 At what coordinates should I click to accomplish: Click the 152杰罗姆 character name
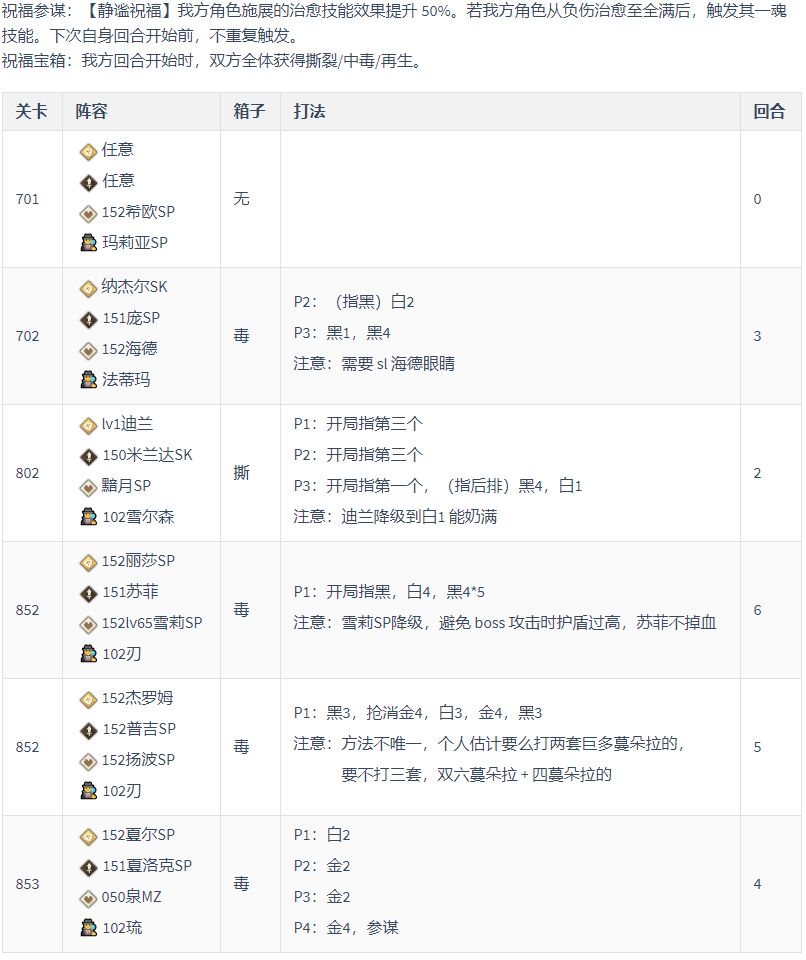(x=137, y=699)
